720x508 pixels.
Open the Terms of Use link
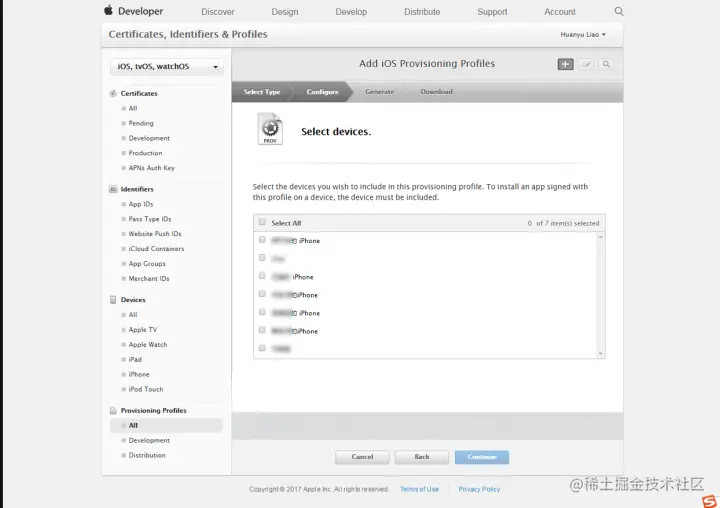point(419,489)
